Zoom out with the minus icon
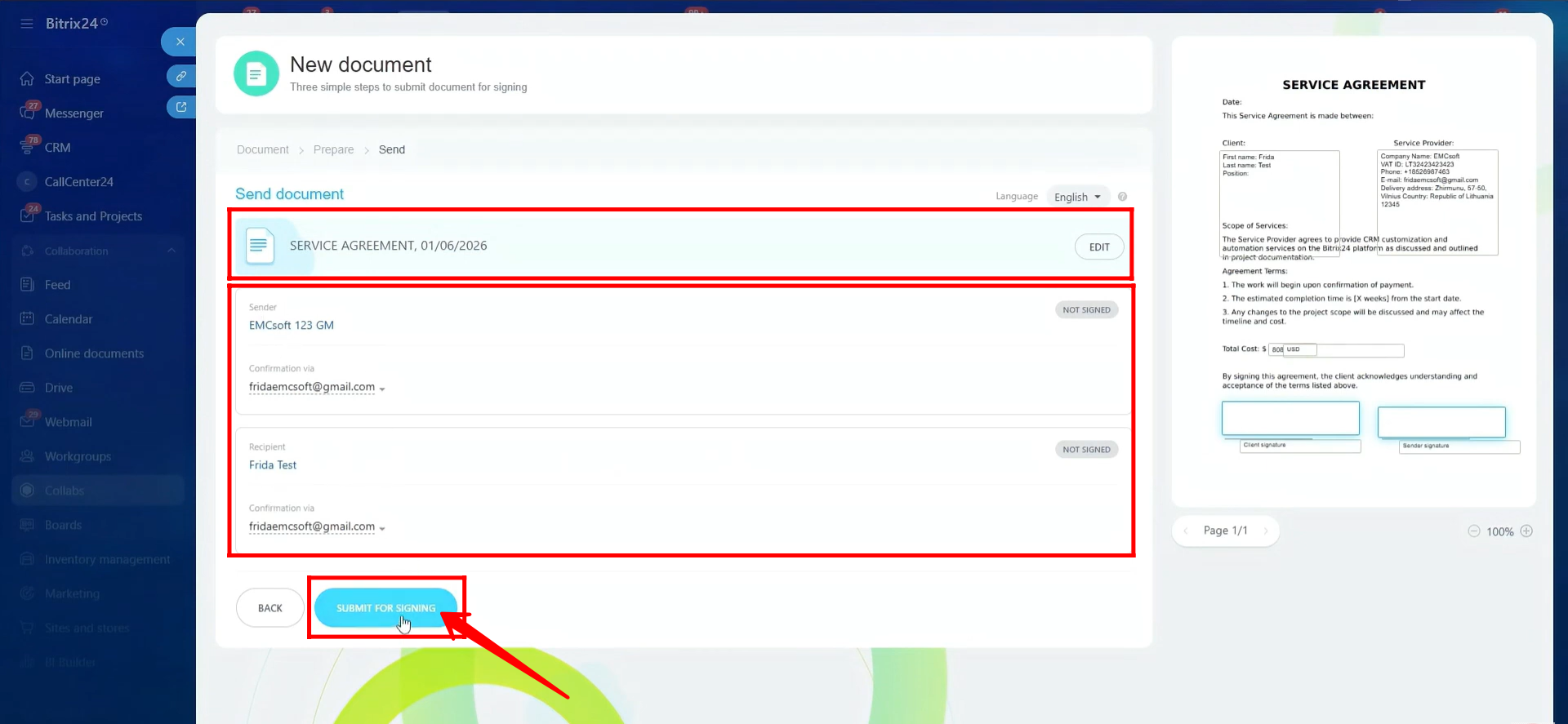This screenshot has height=724, width=1568. point(1474,531)
